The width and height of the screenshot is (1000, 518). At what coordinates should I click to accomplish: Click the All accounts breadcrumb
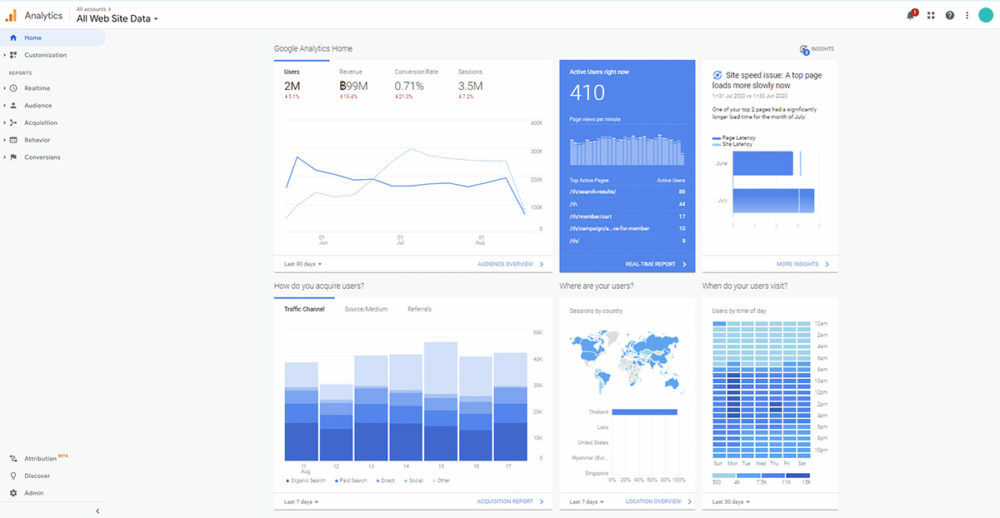tap(93, 9)
